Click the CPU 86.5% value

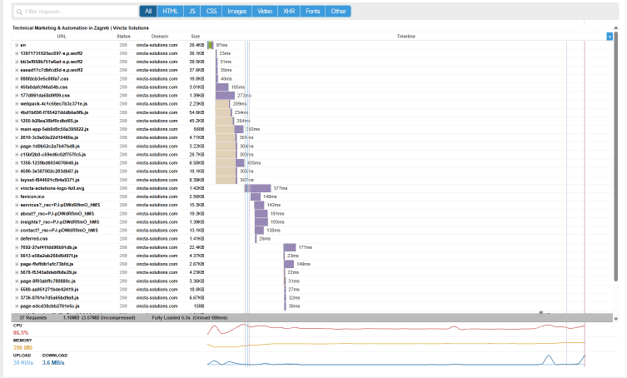(x=21, y=333)
